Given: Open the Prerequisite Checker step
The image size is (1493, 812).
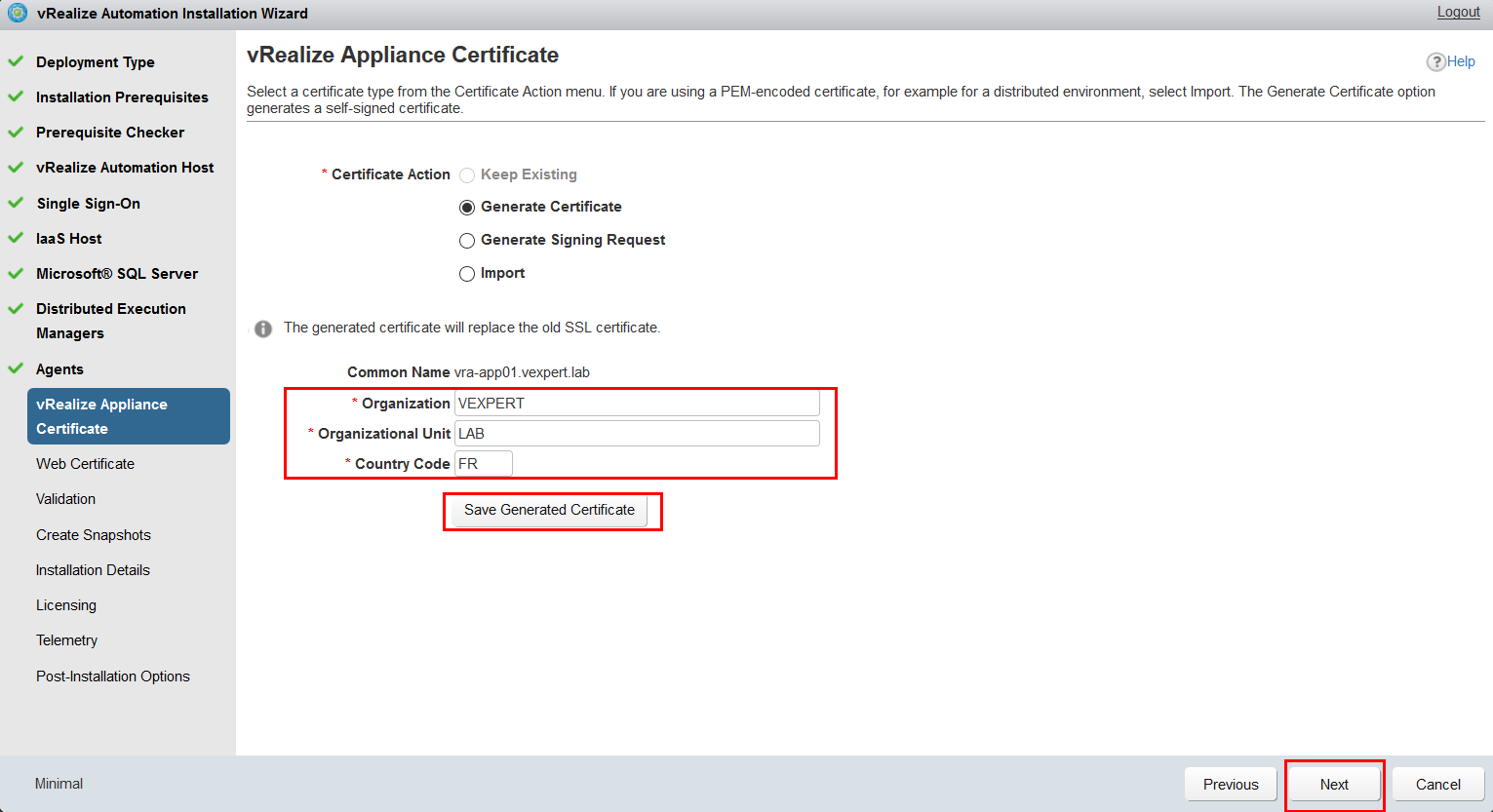Looking at the screenshot, I should (110, 133).
